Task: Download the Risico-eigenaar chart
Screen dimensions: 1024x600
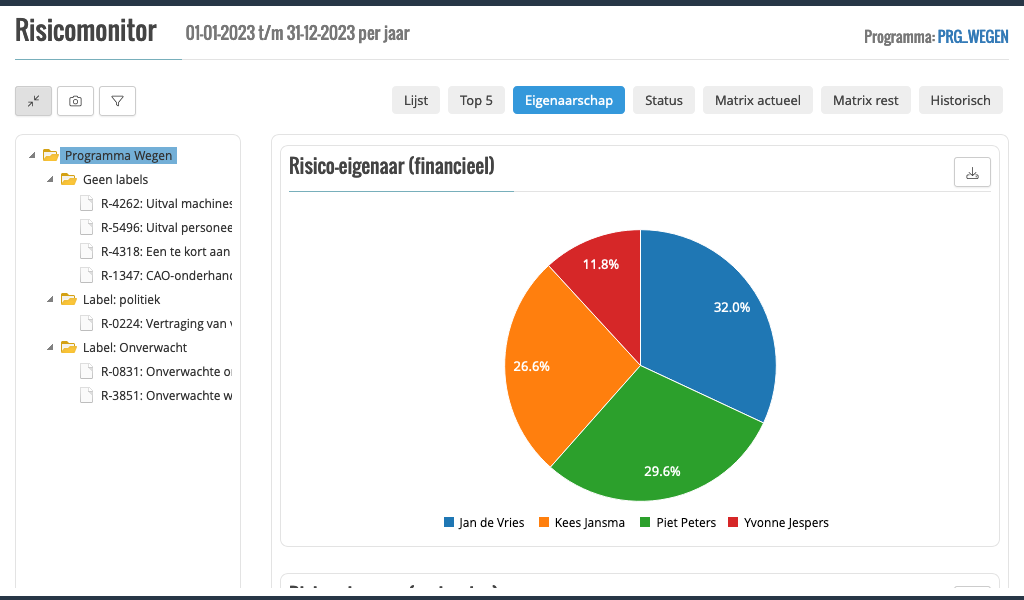Action: tap(971, 172)
